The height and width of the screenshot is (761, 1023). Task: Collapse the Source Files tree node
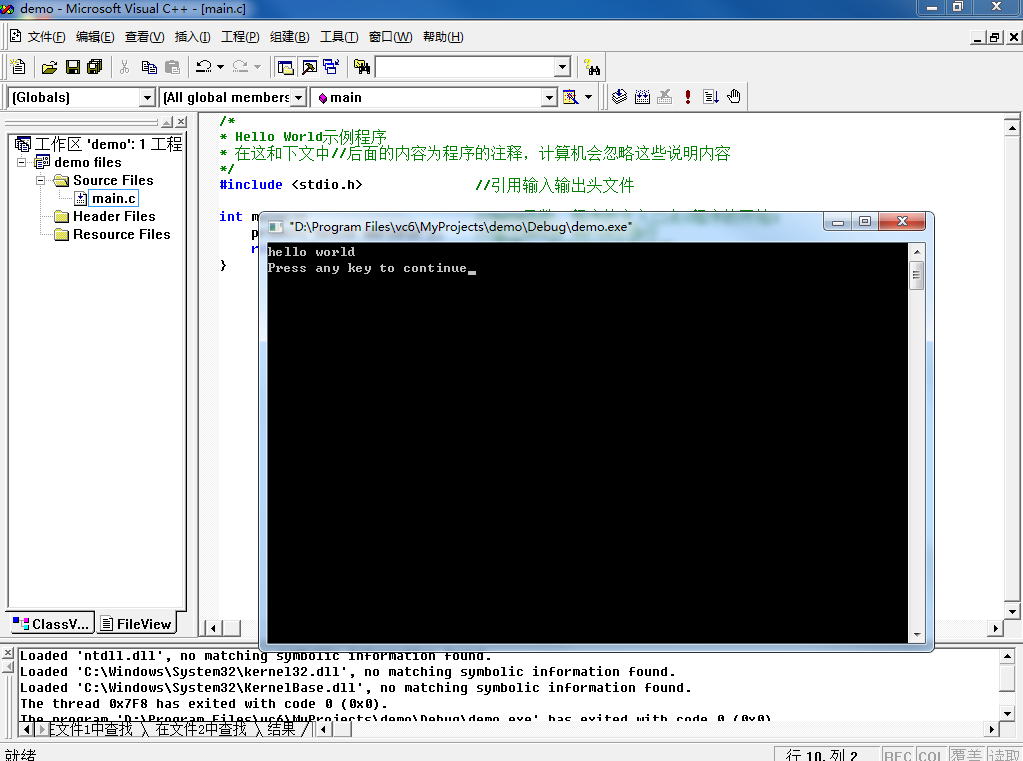[41, 181]
